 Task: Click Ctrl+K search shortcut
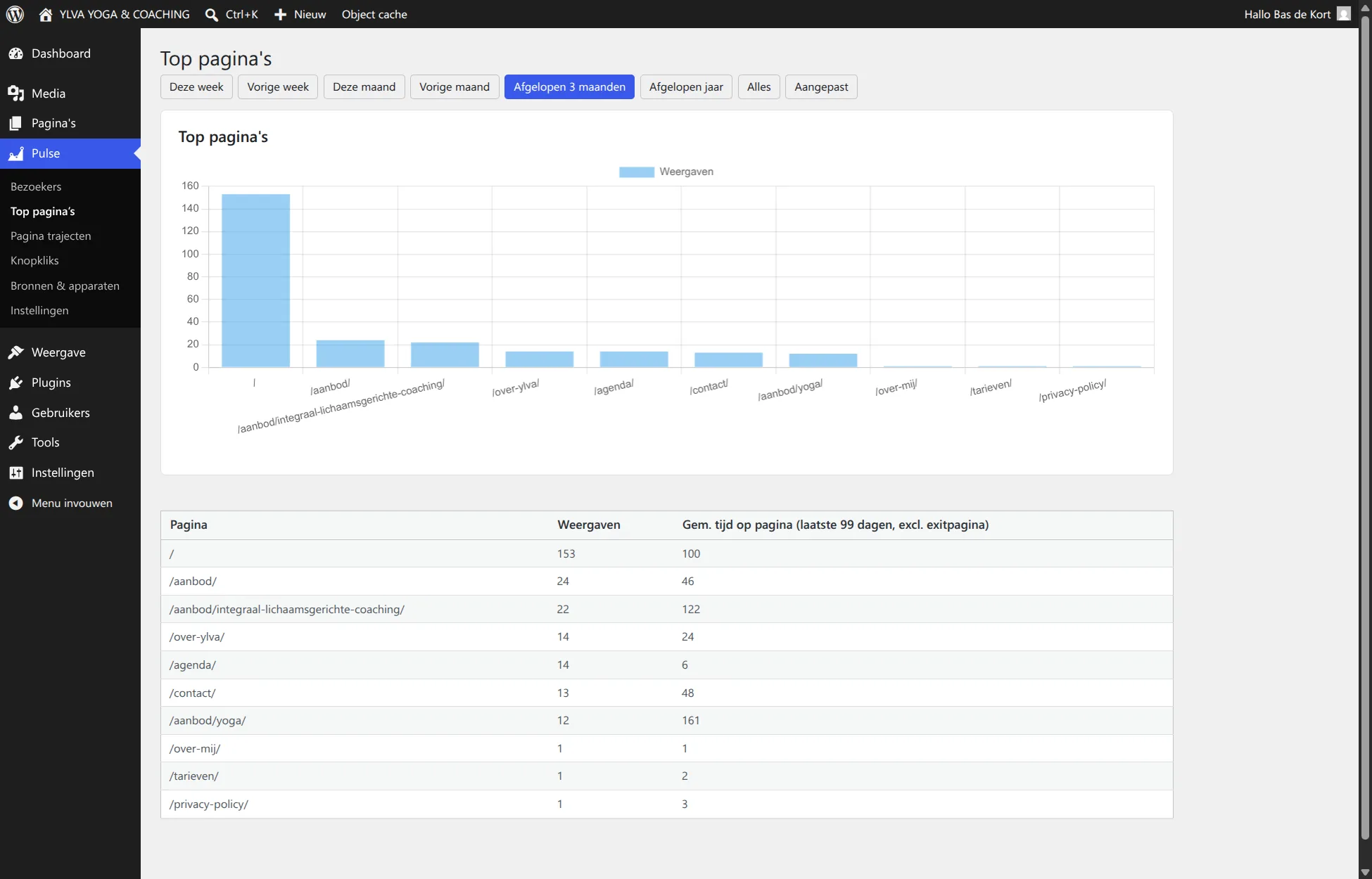click(x=241, y=14)
